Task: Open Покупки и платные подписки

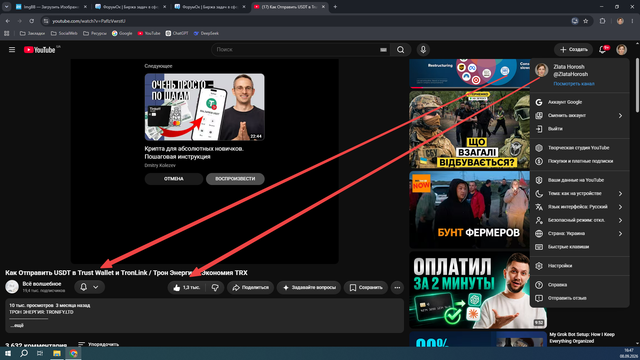Action: (x=579, y=161)
